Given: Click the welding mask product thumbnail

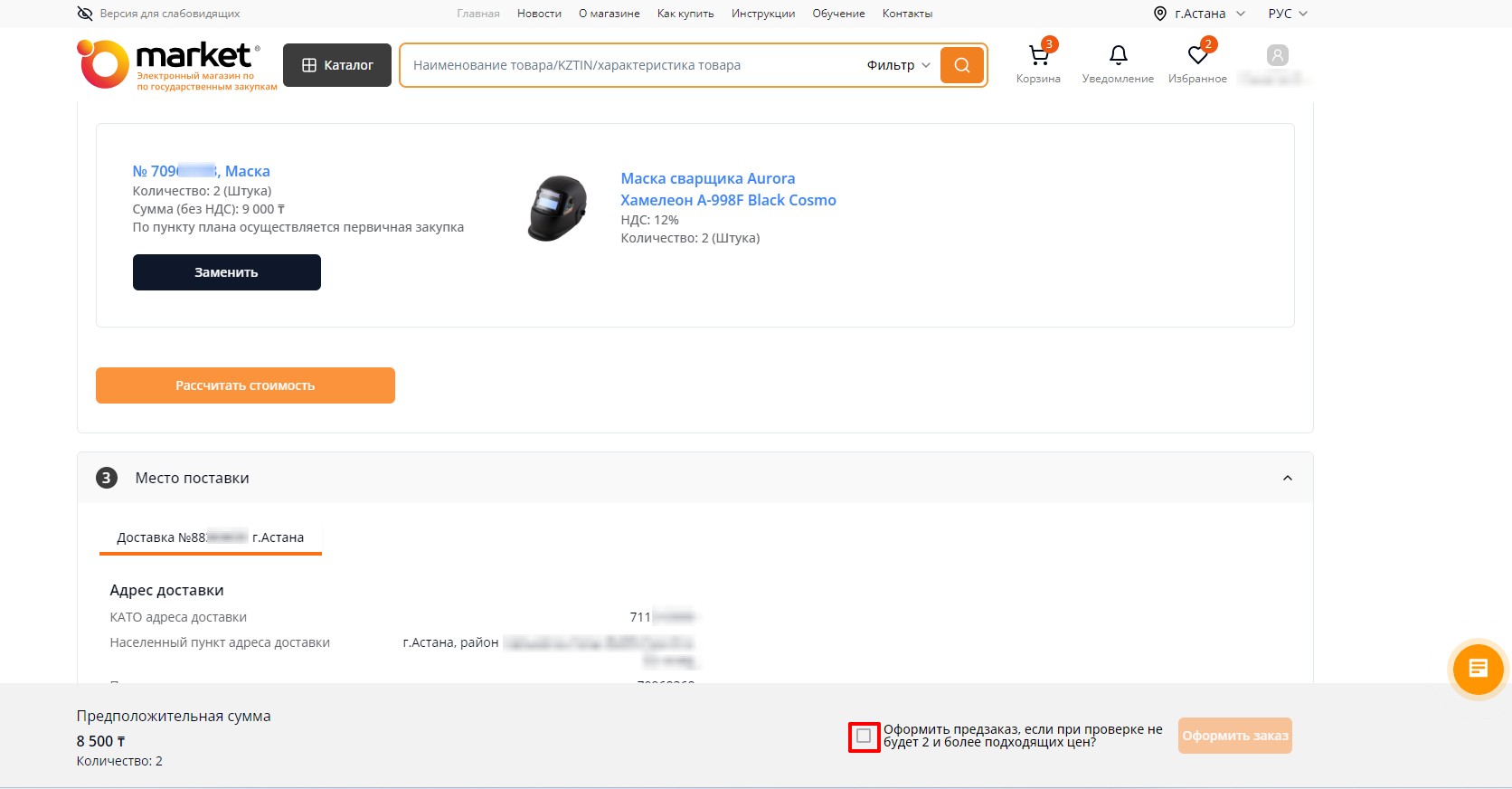Looking at the screenshot, I should [557, 208].
